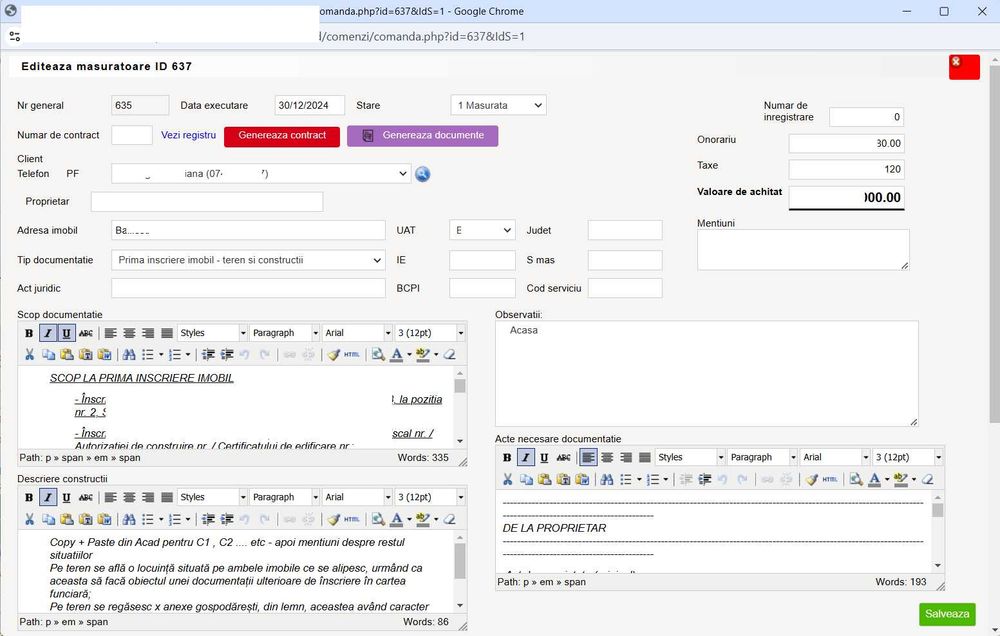The width and height of the screenshot is (1000, 636).
Task: Toggle italic in Acte necesare documentatie editor
Action: click(526, 457)
